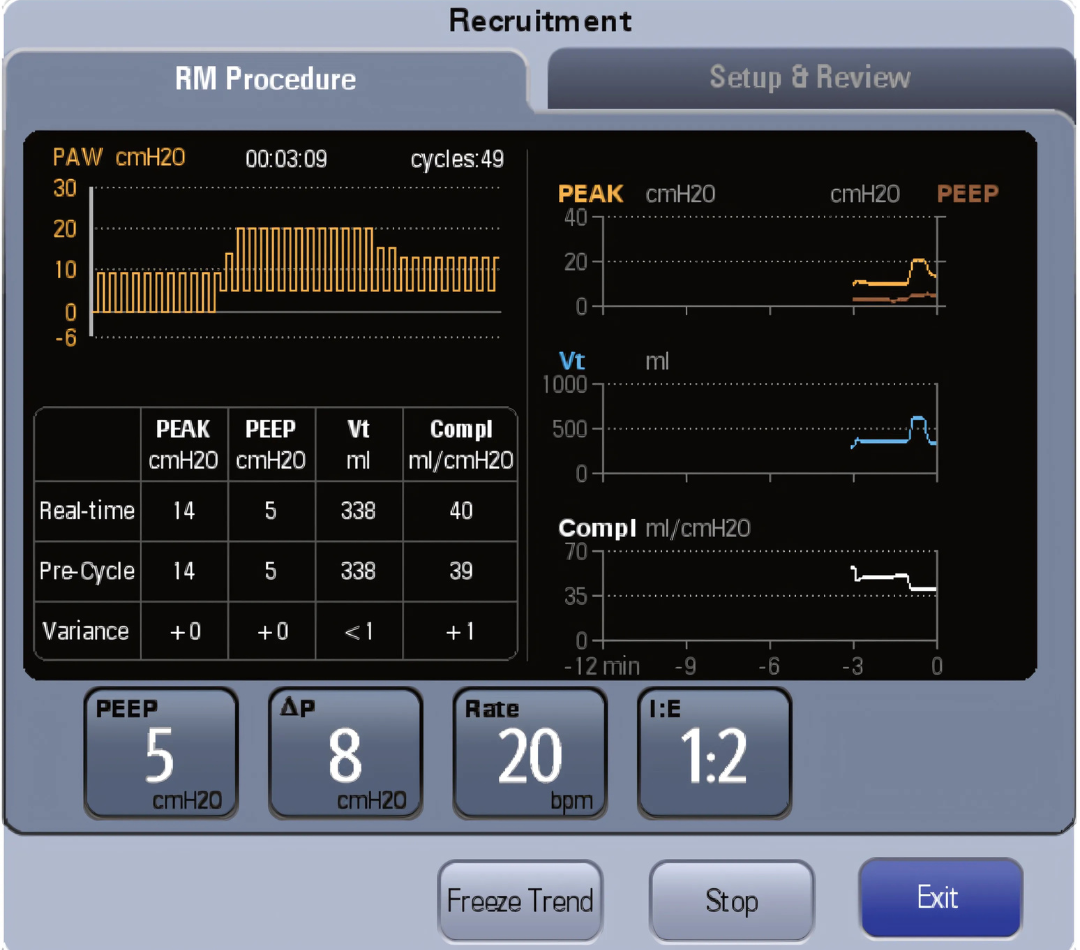
Task: Select the Real-time PEAK value in table
Action: 184,511
